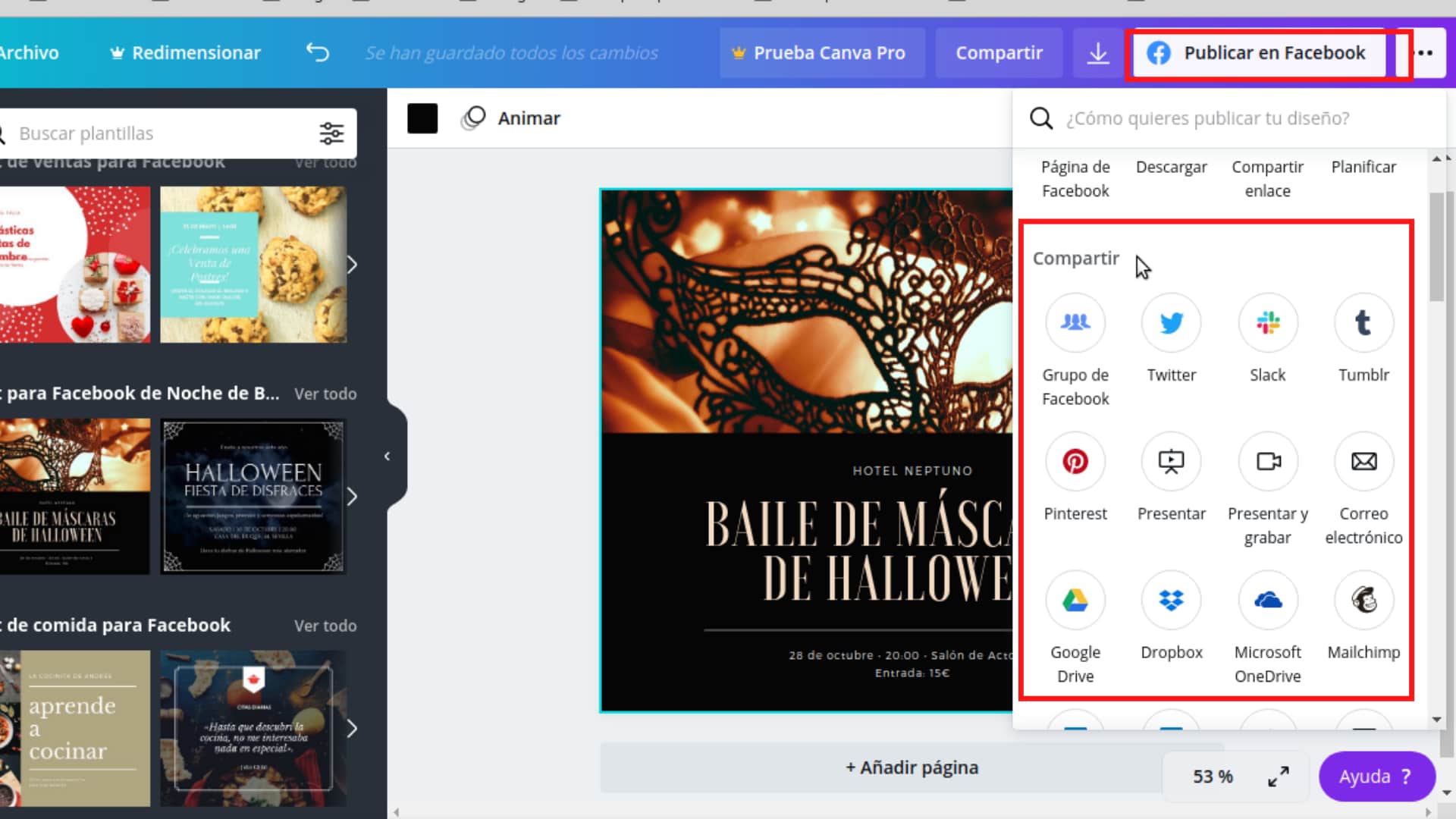Image resolution: width=1456 pixels, height=819 pixels.
Task: Click the BAILE DE MÁSCARAS title on canvas
Action: [x=858, y=551]
